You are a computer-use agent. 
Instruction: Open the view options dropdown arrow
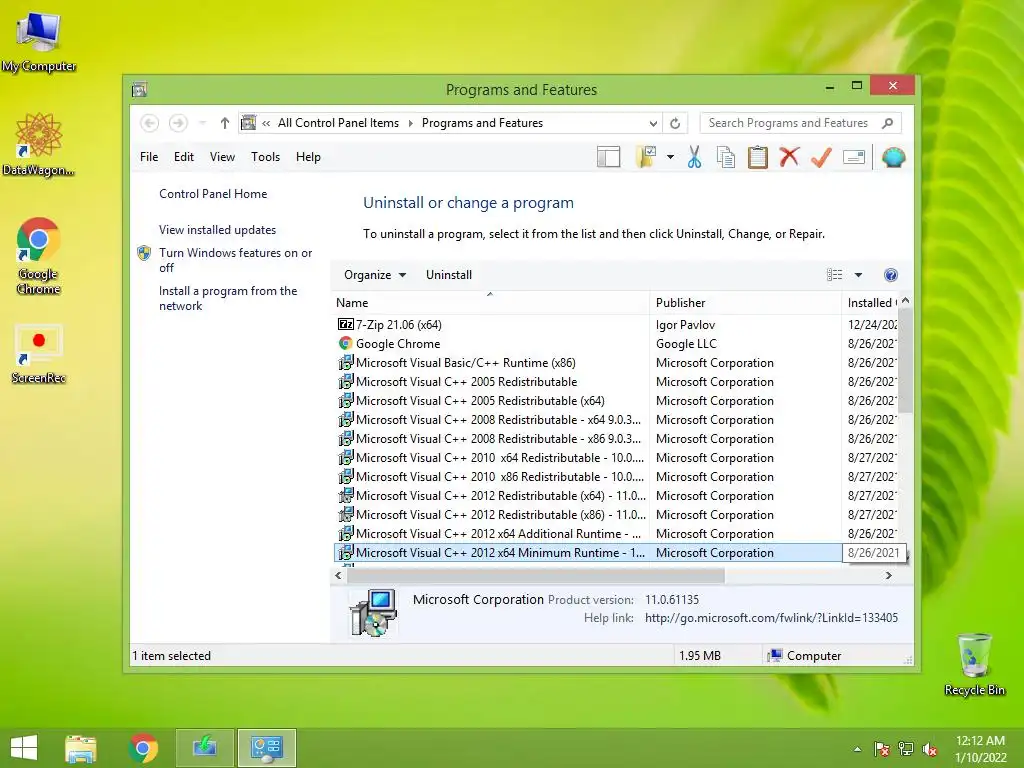[x=858, y=275]
